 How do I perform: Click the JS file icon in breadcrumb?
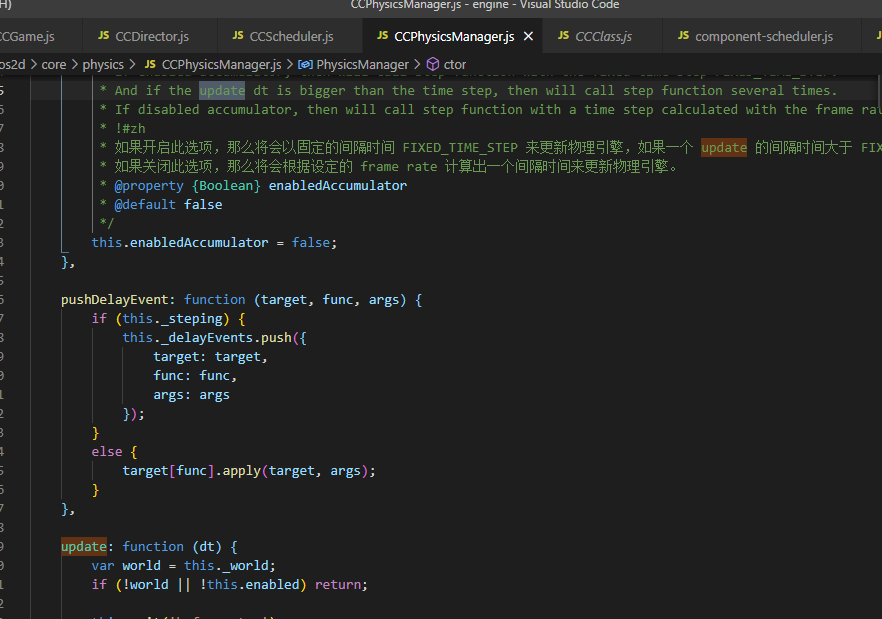pyautogui.click(x=150, y=64)
